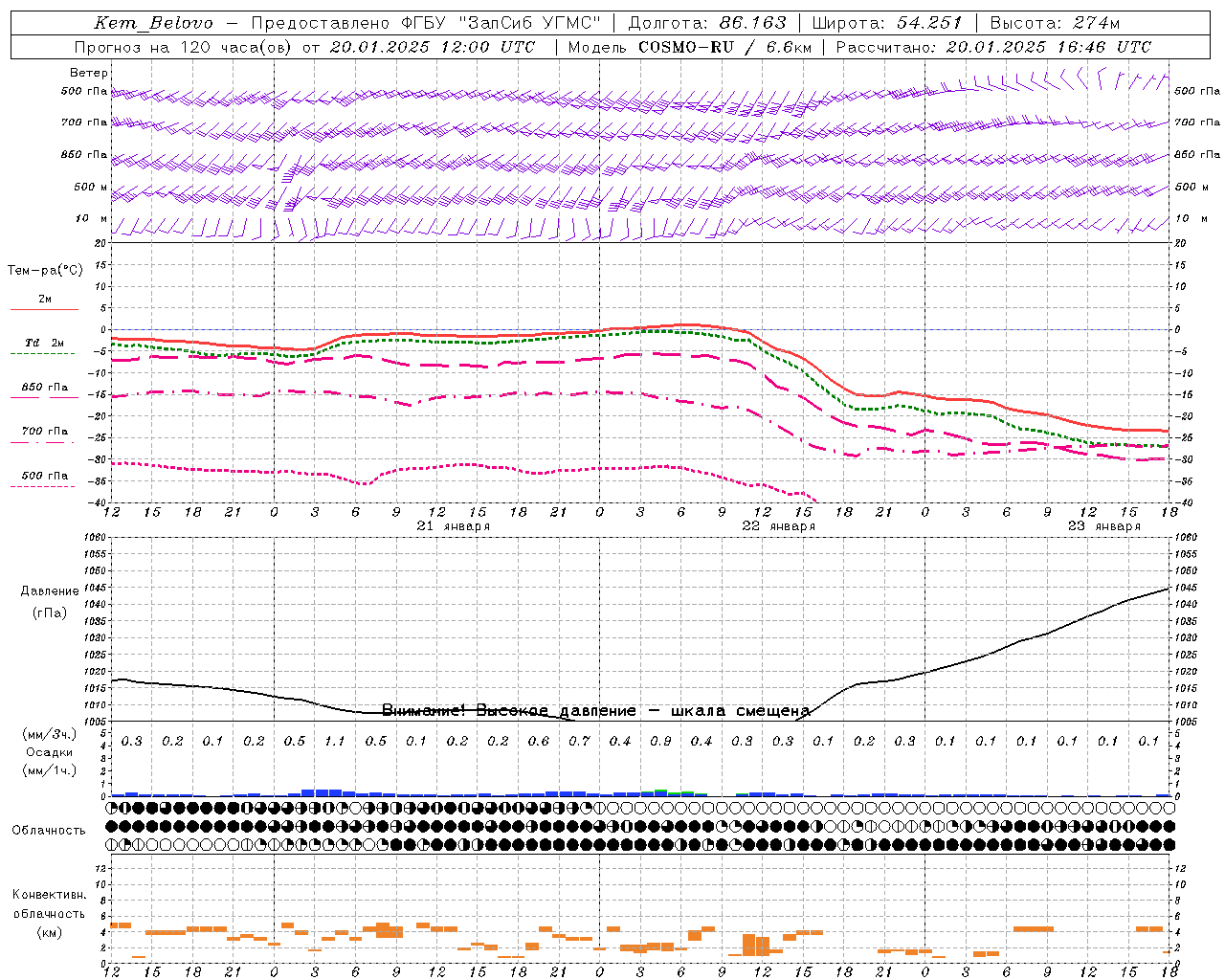This screenshot has width=1225, height=980.
Task: Click the elevation text Высота: 274м
Action: pos(1055,23)
